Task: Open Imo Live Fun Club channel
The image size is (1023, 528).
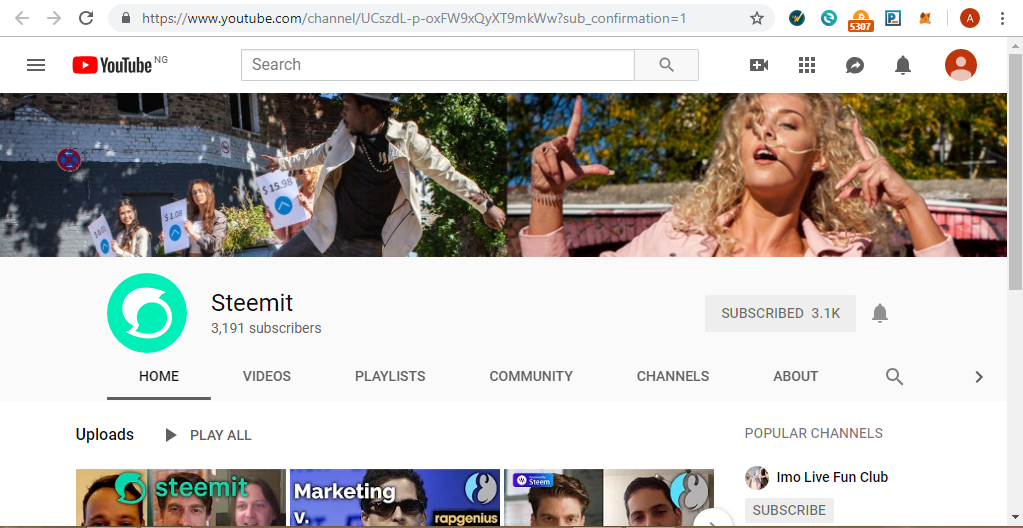Action: click(832, 477)
